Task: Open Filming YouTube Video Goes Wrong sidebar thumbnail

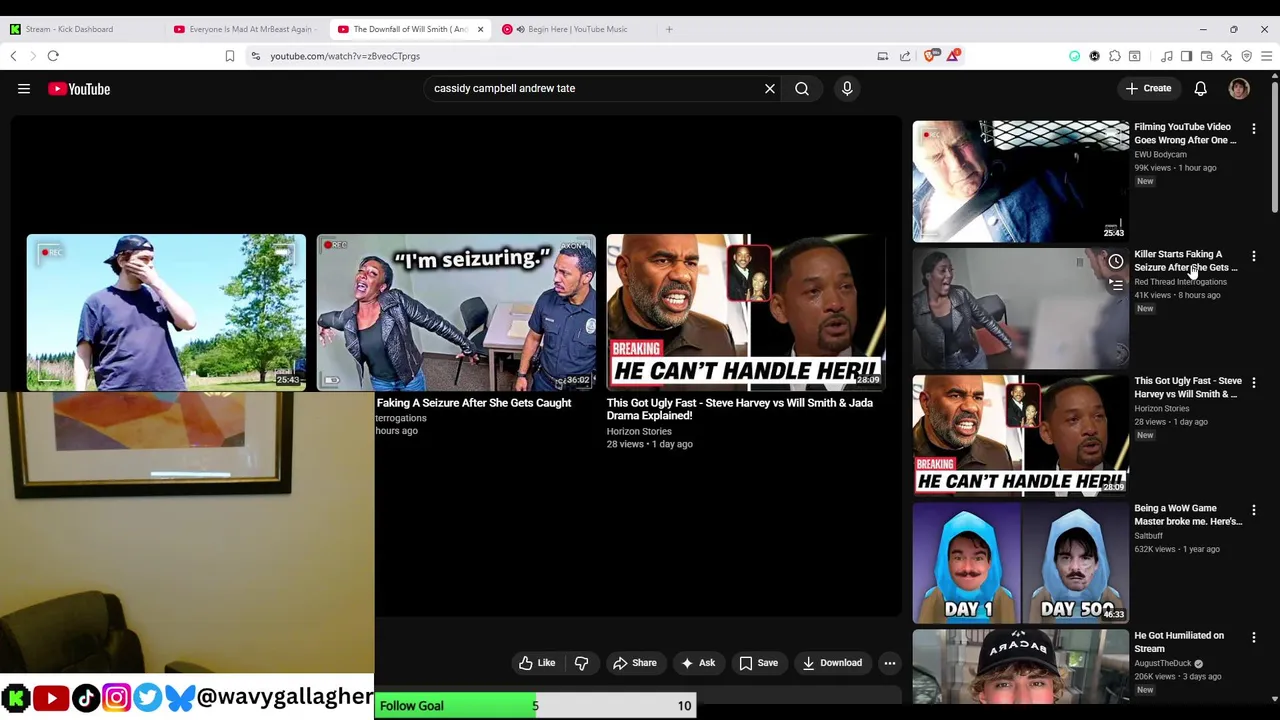Action: click(x=1020, y=181)
